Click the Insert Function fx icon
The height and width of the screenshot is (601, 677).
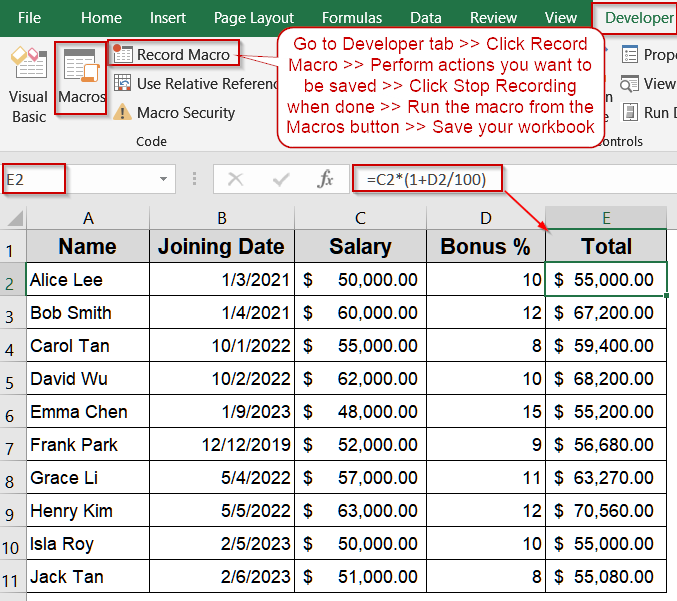pos(326,180)
